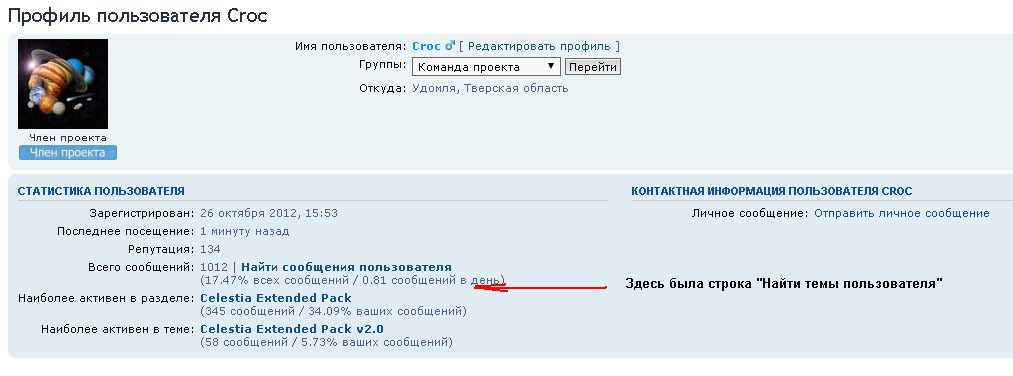Open the Редактировать профиль link
Image resolution: width=1013 pixels, height=376 pixels.
[539, 47]
